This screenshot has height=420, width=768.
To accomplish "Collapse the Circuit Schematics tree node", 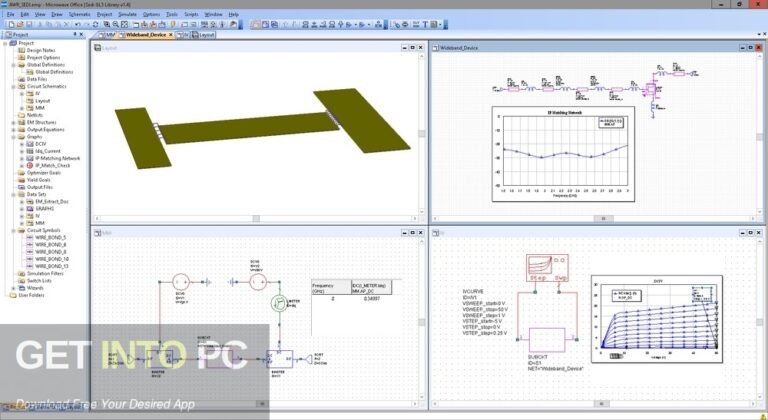I will click(14, 86).
